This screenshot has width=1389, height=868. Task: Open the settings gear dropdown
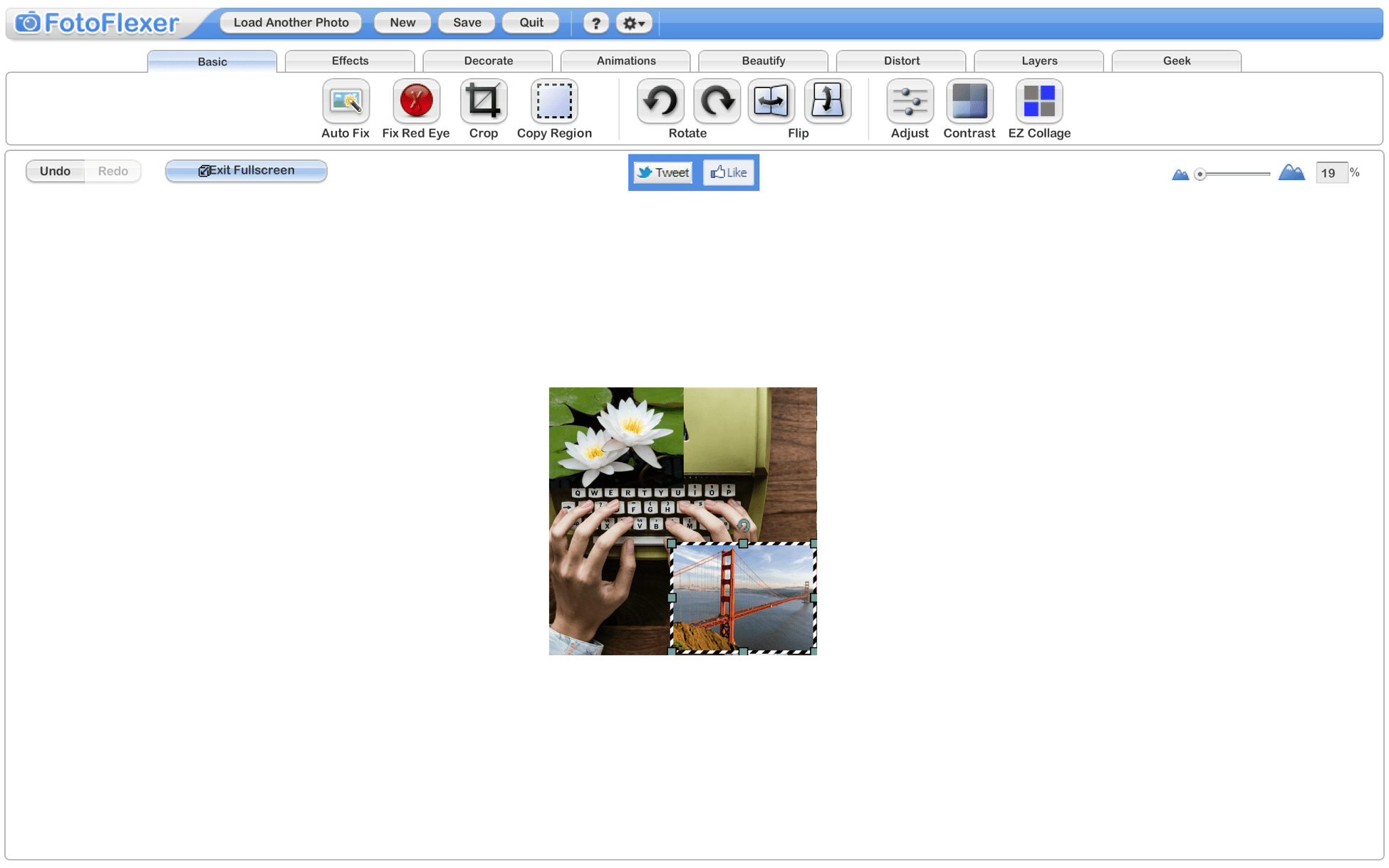tap(633, 22)
